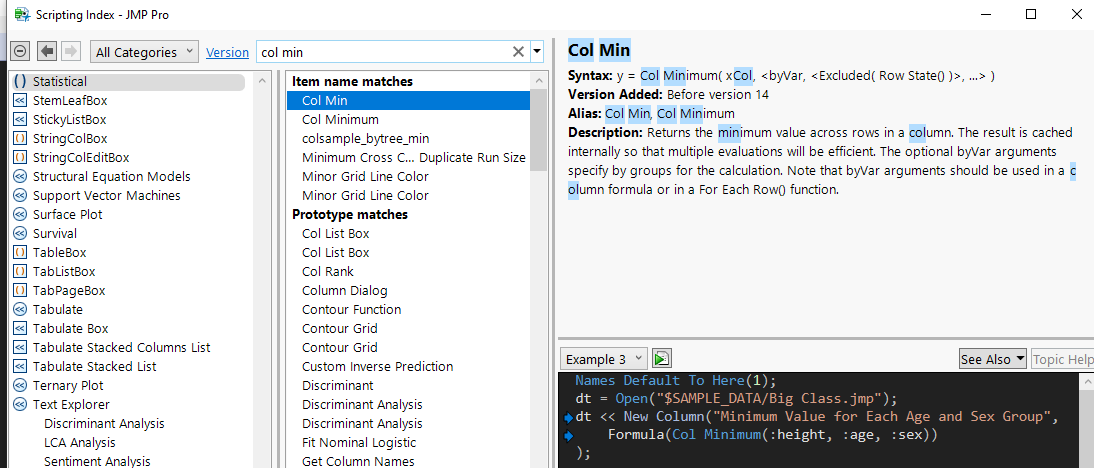Select Col Minimum in search results

pyautogui.click(x=340, y=119)
